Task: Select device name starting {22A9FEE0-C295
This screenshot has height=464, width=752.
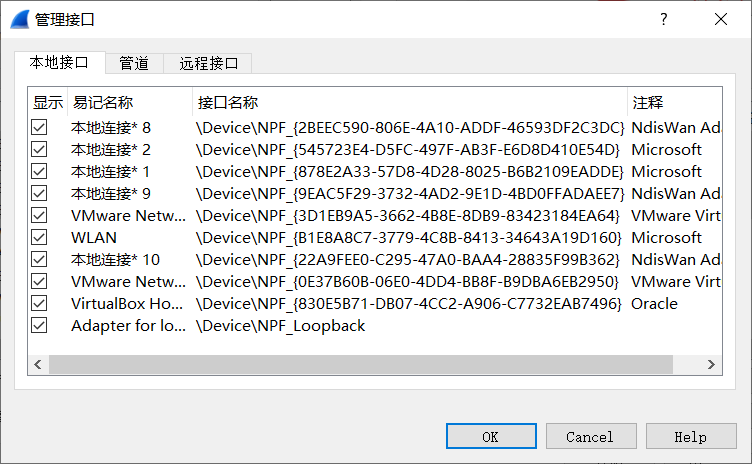Action: [x=408, y=260]
